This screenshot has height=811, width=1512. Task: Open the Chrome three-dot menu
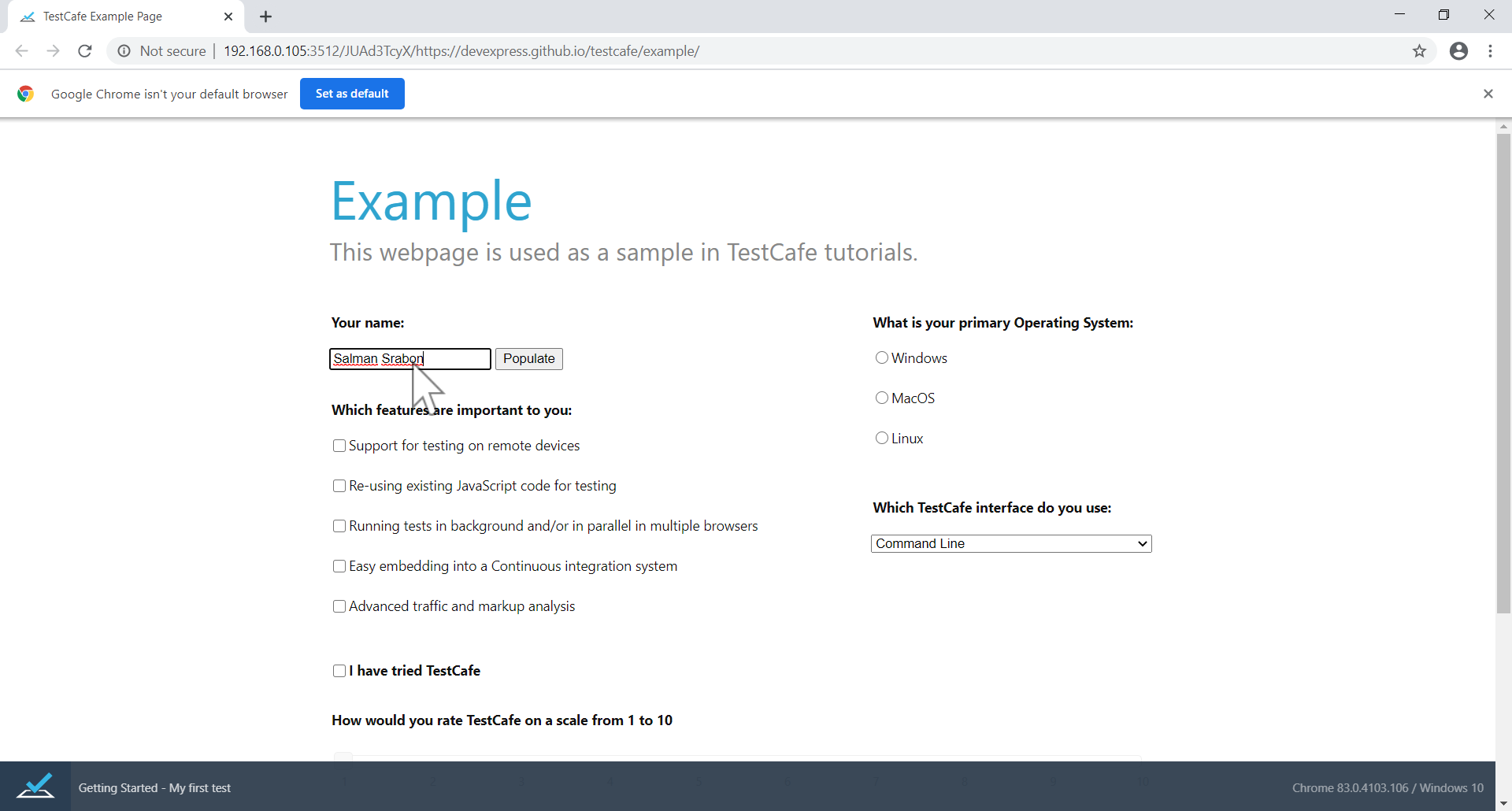1490,51
